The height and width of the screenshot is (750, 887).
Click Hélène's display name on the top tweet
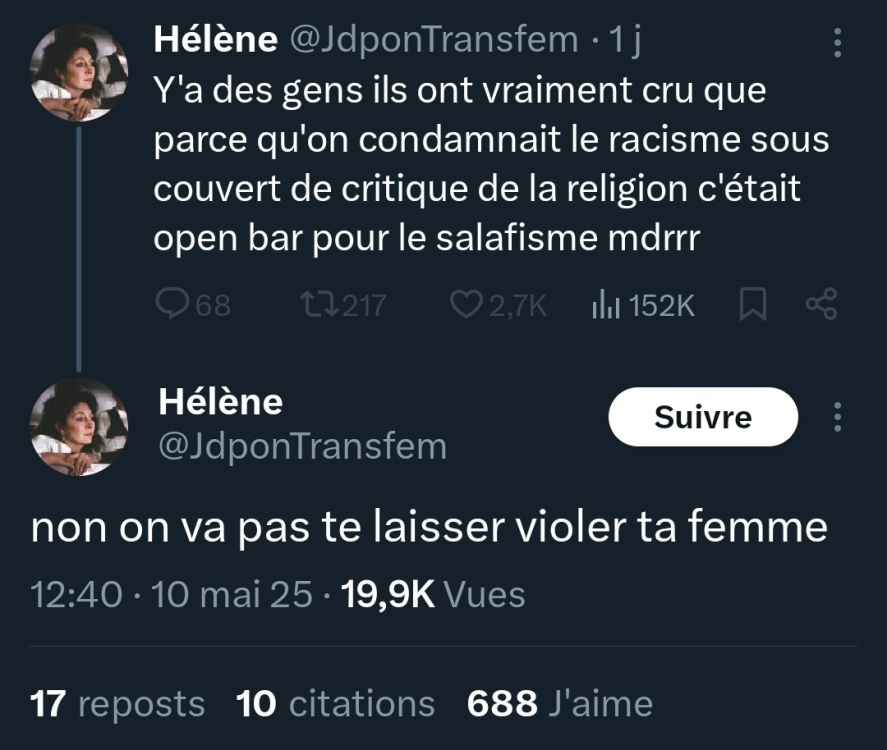[214, 38]
